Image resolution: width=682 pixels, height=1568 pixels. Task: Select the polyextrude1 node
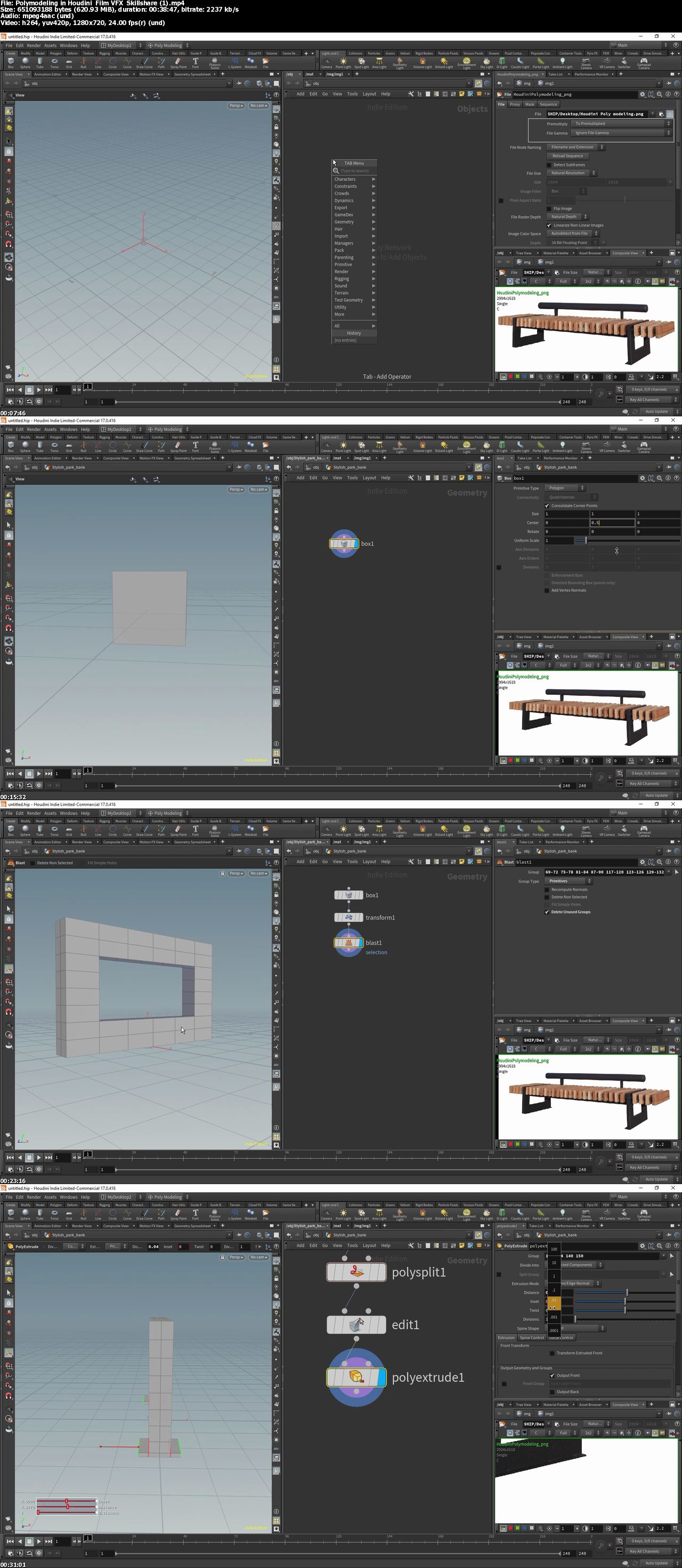[356, 1377]
